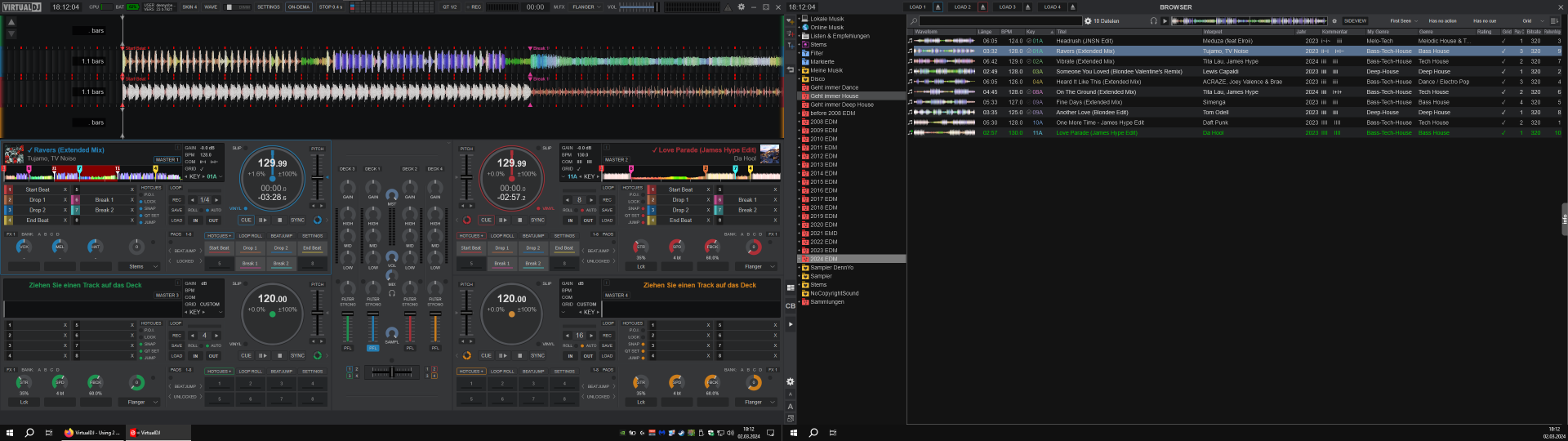Click play/pause on the Ravers deck

263,220
